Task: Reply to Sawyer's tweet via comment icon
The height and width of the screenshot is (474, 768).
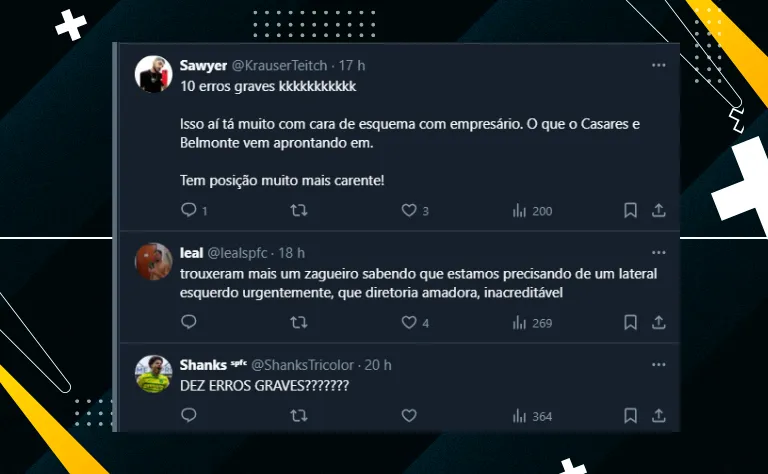Action: 189,210
